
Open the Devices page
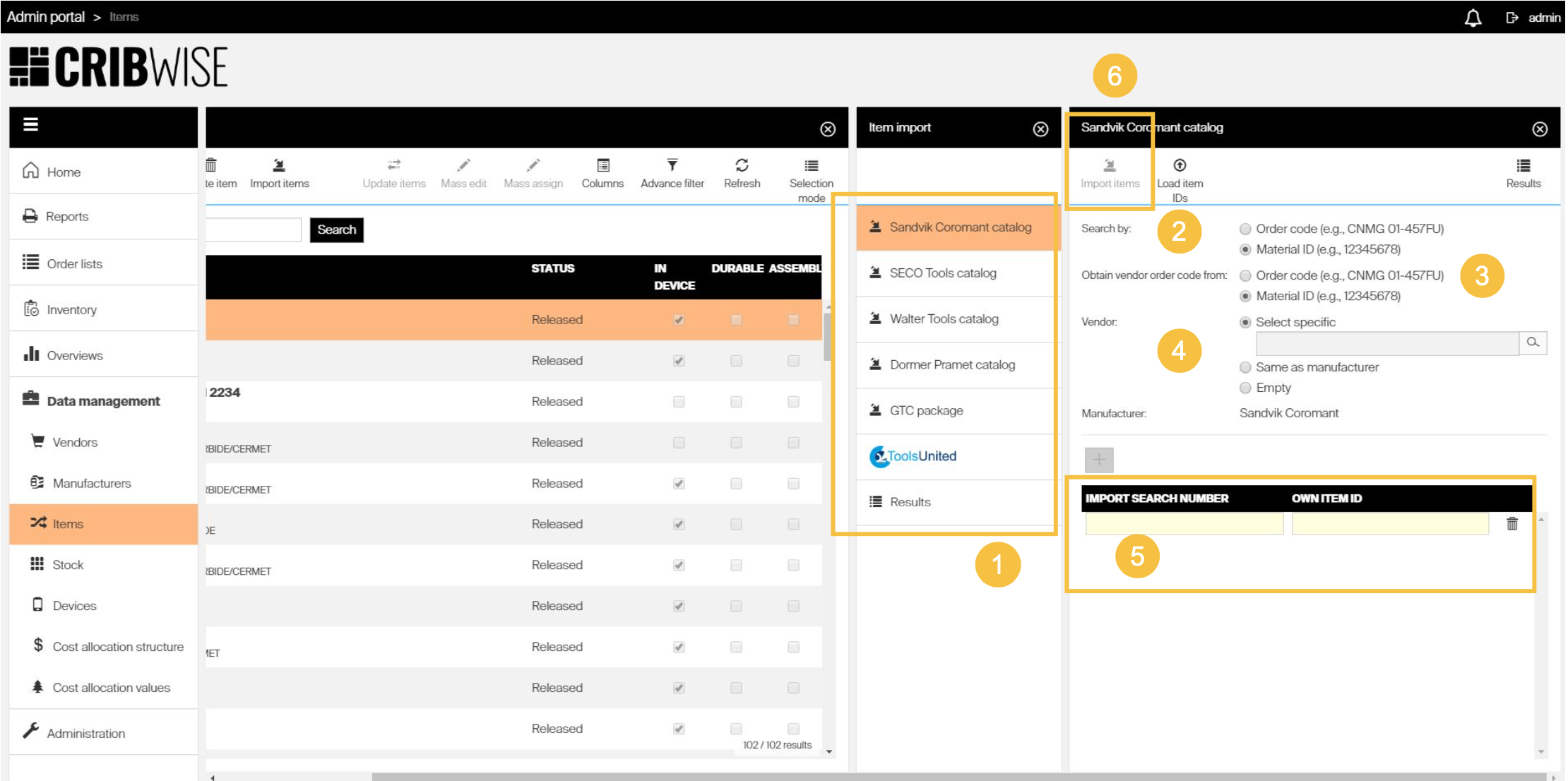(x=103, y=606)
